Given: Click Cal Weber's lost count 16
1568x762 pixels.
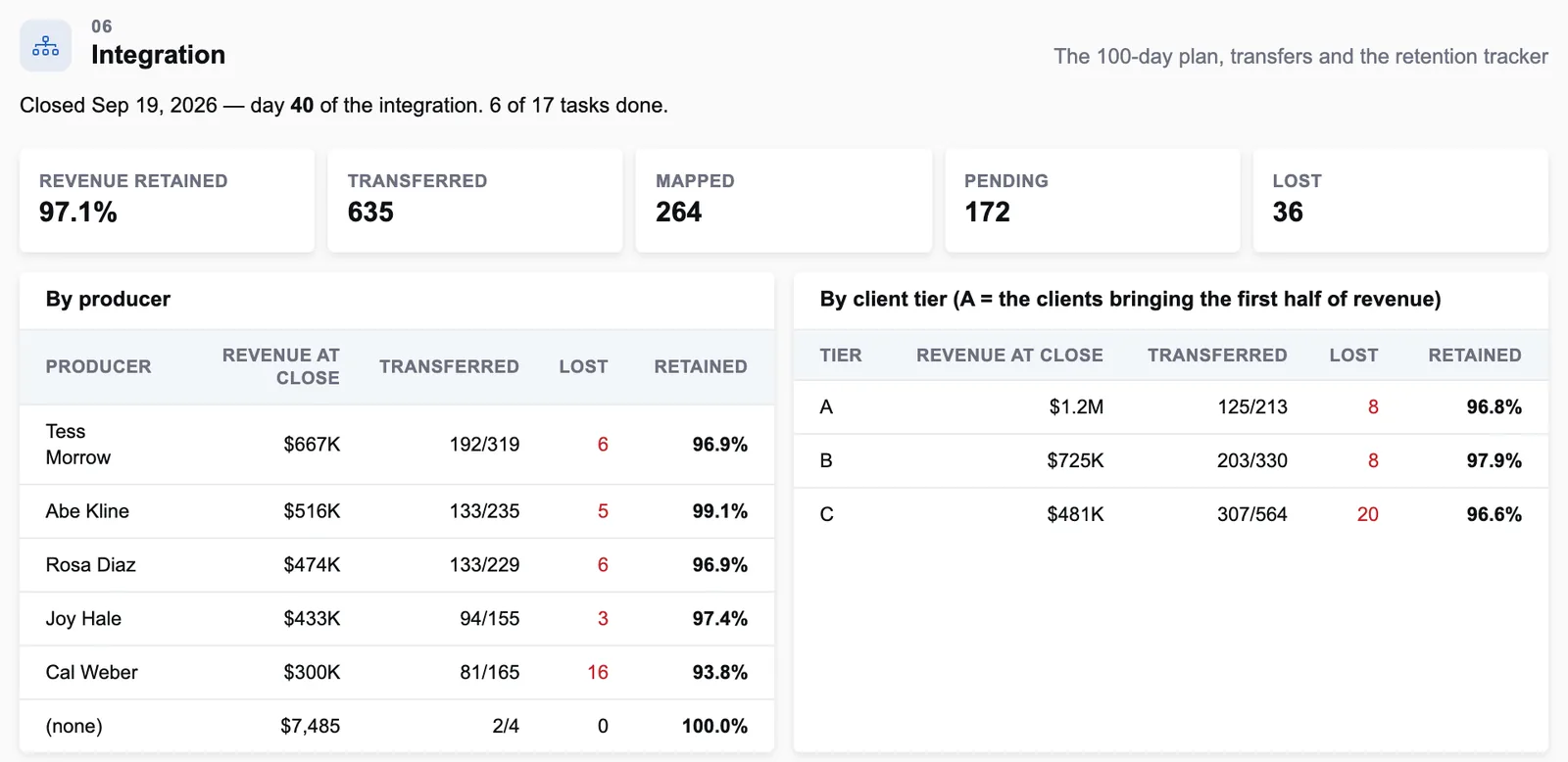Looking at the screenshot, I should (598, 673).
